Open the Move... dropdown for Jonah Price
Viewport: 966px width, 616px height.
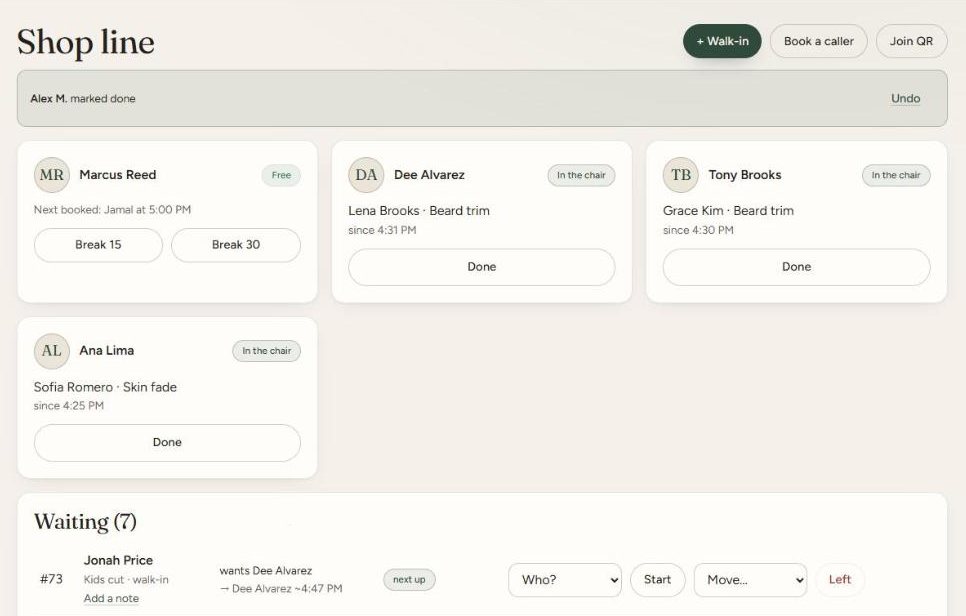[x=750, y=580]
